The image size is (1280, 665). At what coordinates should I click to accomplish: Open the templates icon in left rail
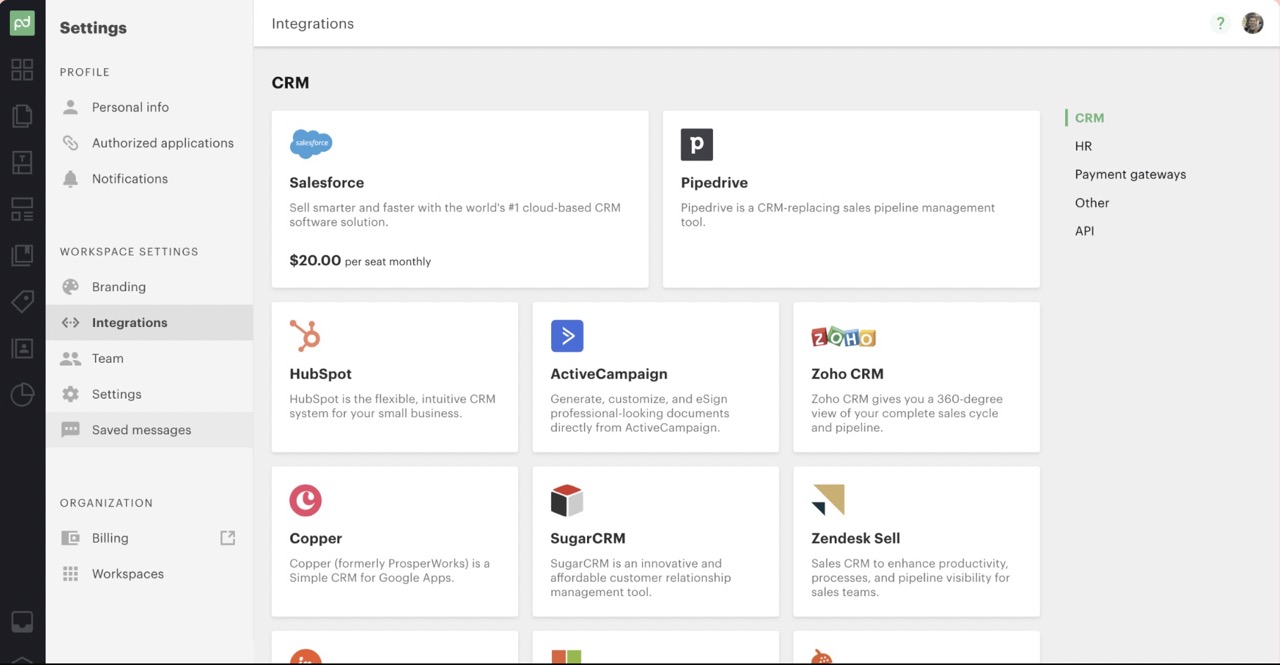tap(22, 162)
